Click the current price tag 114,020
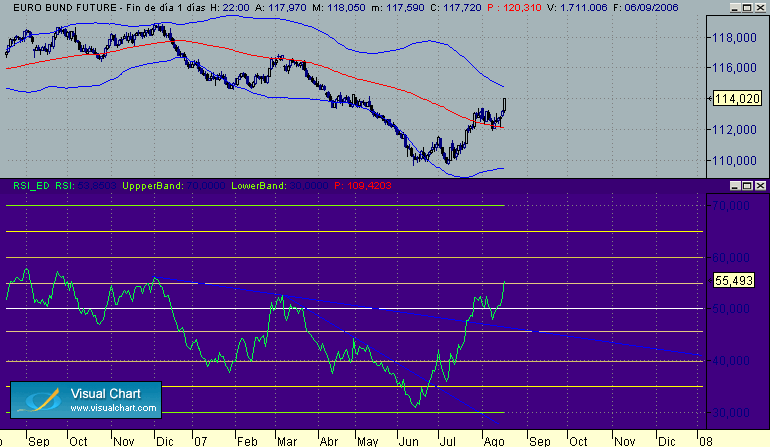Image resolution: width=770 pixels, height=447 pixels. click(x=737, y=99)
